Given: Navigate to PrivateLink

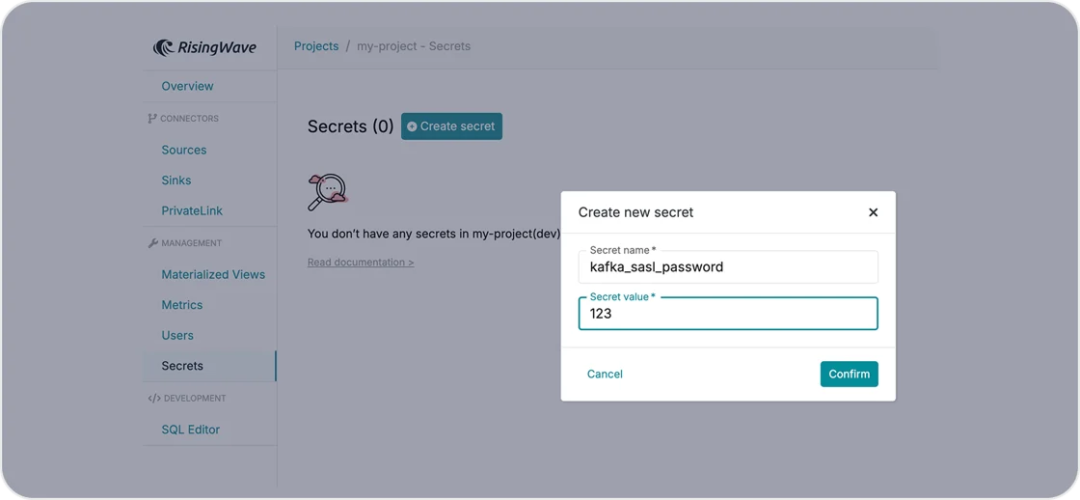Looking at the screenshot, I should pos(192,211).
